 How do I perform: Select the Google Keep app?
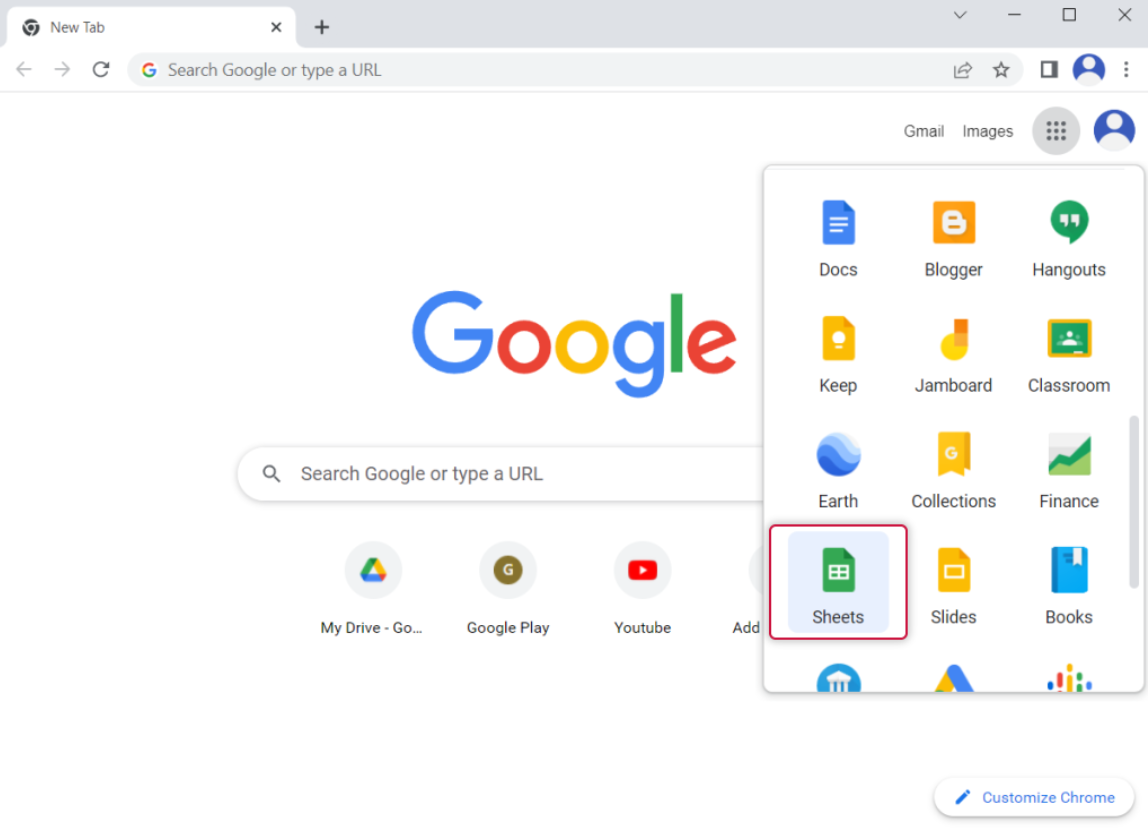(838, 353)
